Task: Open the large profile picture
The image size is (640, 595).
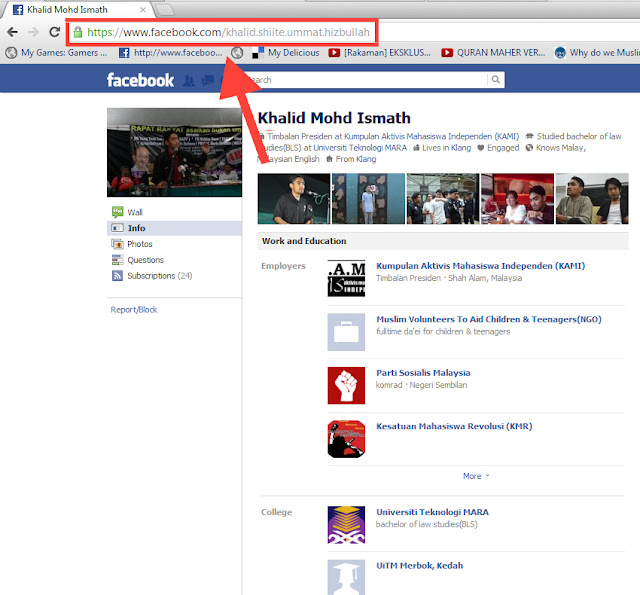Action: click(x=174, y=152)
